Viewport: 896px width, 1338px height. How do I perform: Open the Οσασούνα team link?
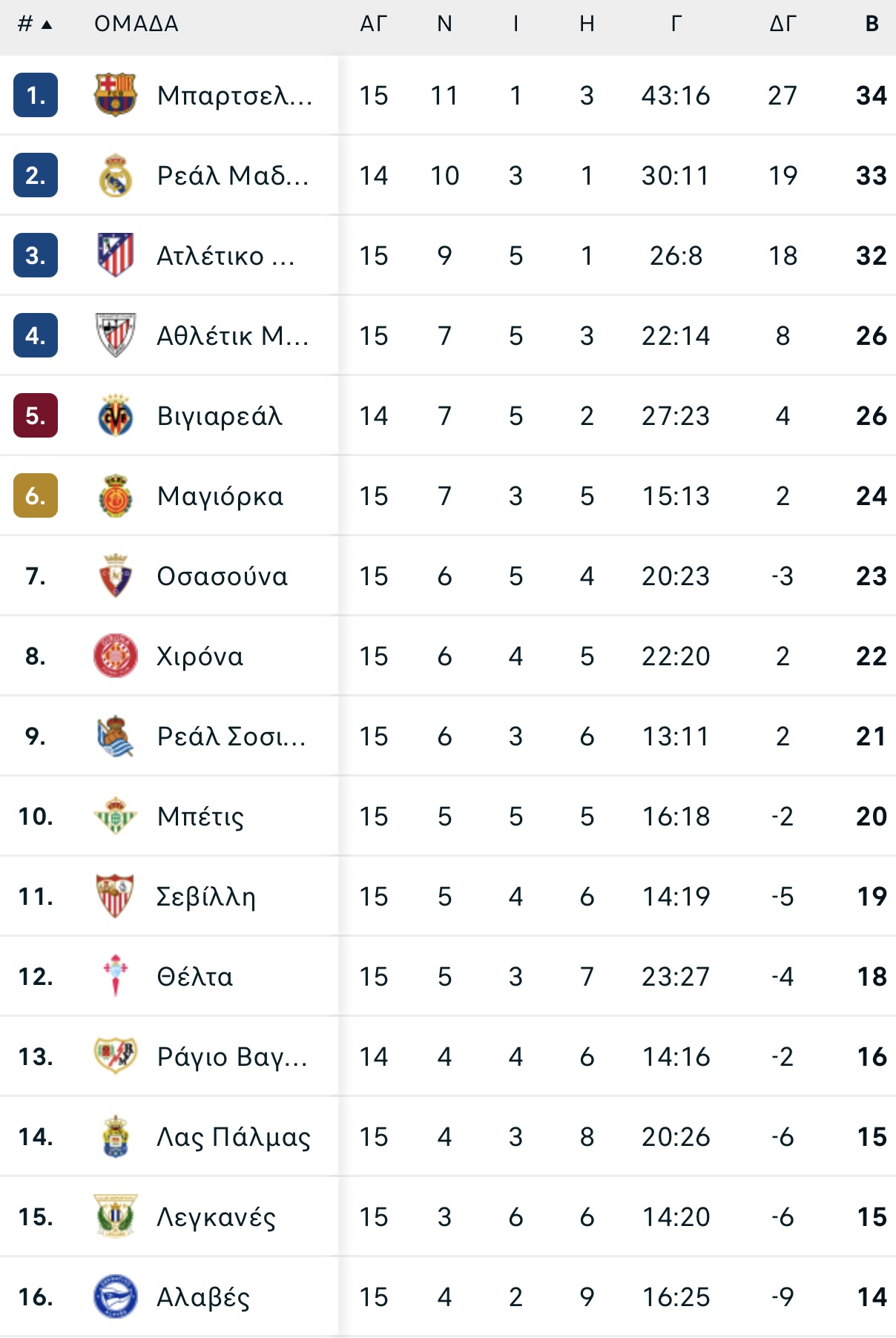(x=222, y=576)
